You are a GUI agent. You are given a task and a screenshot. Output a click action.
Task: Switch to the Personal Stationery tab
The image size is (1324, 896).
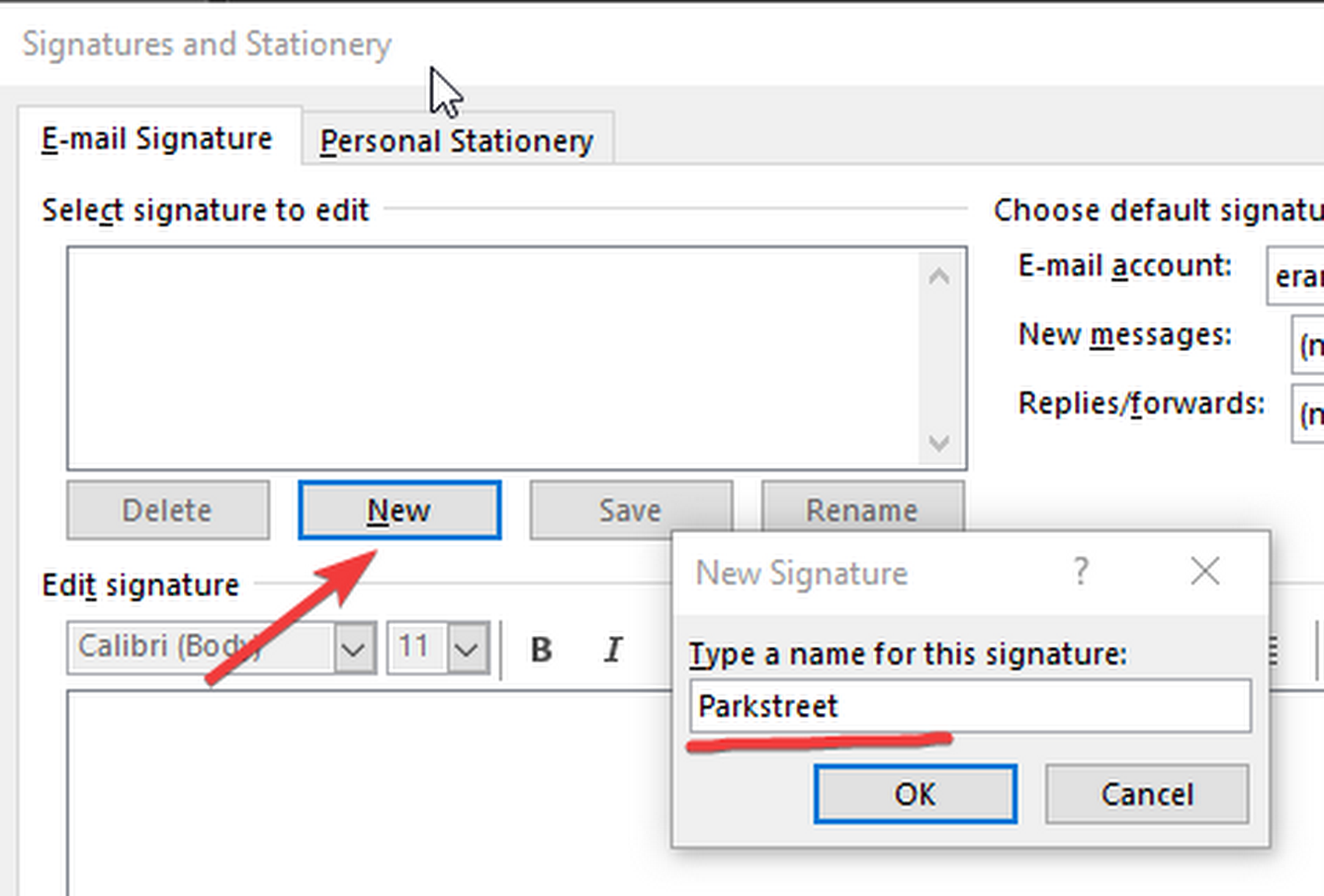click(x=457, y=140)
